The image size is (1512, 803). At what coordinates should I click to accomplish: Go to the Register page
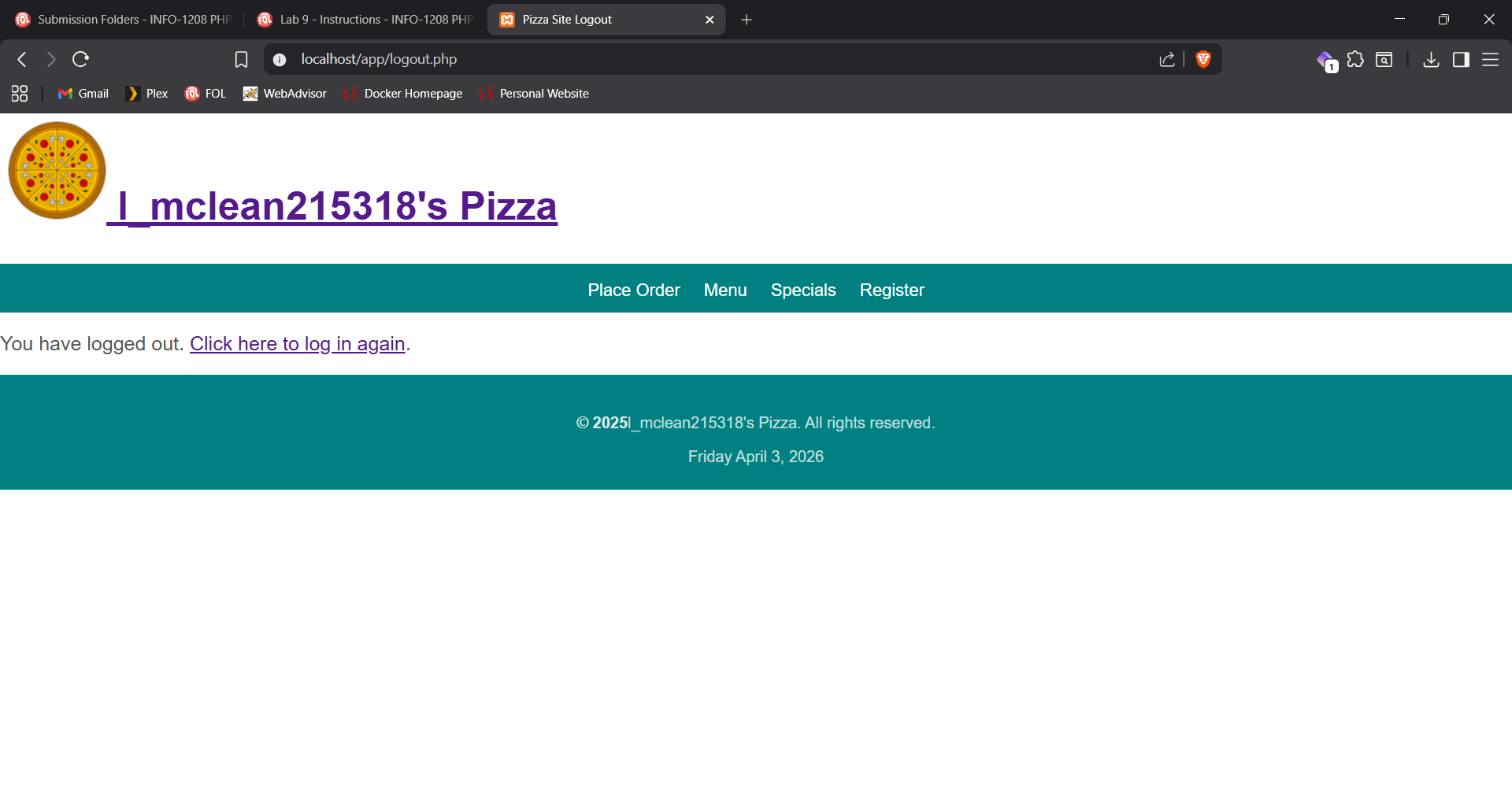891,290
